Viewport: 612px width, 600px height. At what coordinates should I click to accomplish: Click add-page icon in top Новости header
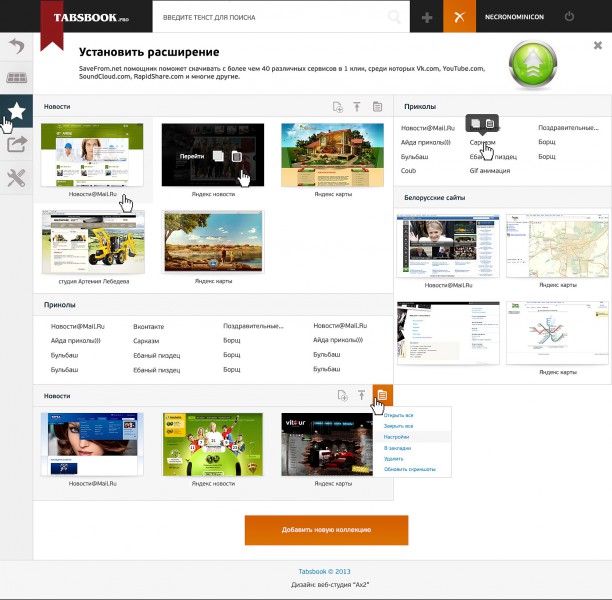point(338,107)
